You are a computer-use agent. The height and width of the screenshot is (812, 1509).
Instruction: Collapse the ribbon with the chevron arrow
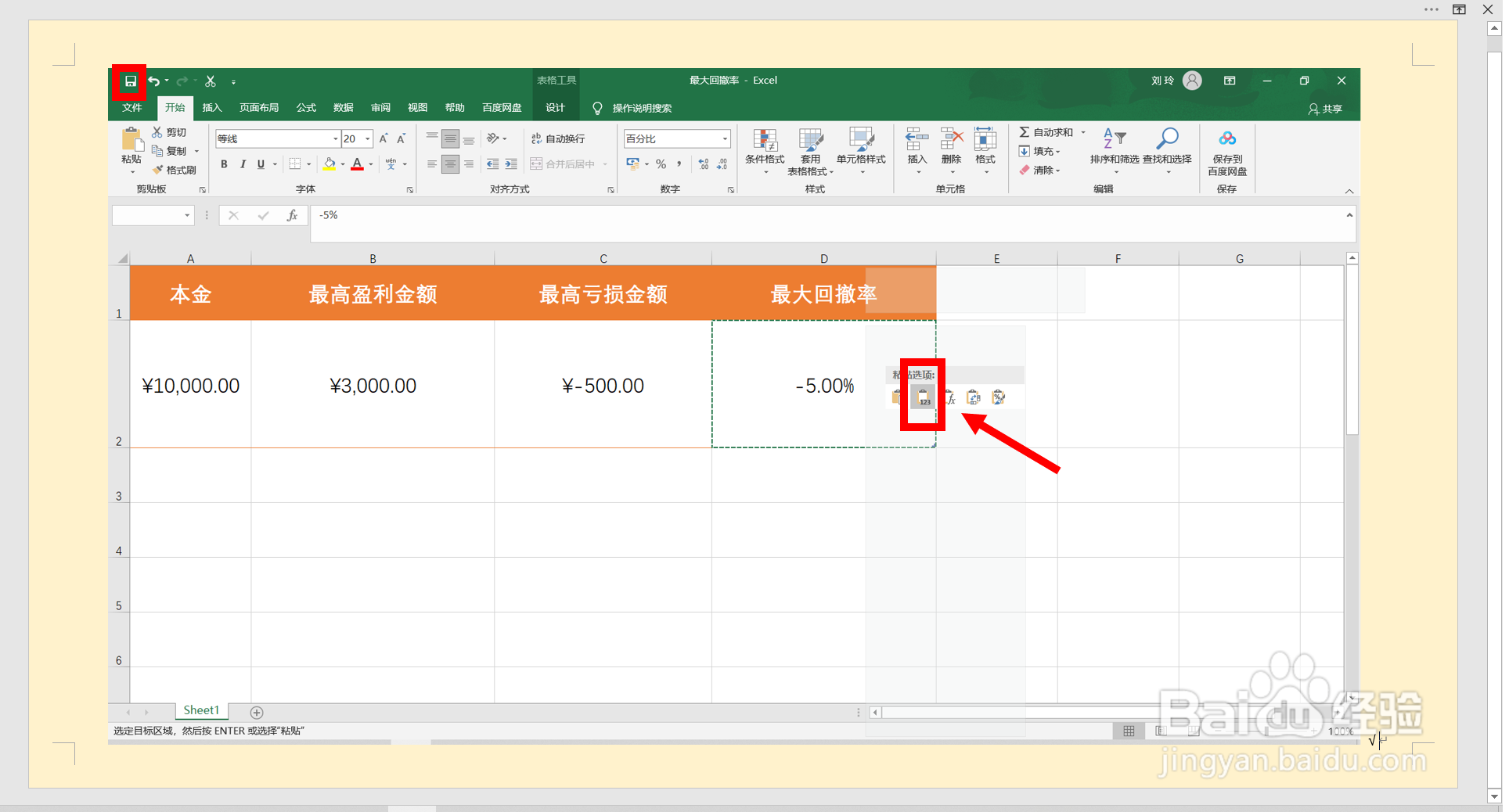(1349, 191)
